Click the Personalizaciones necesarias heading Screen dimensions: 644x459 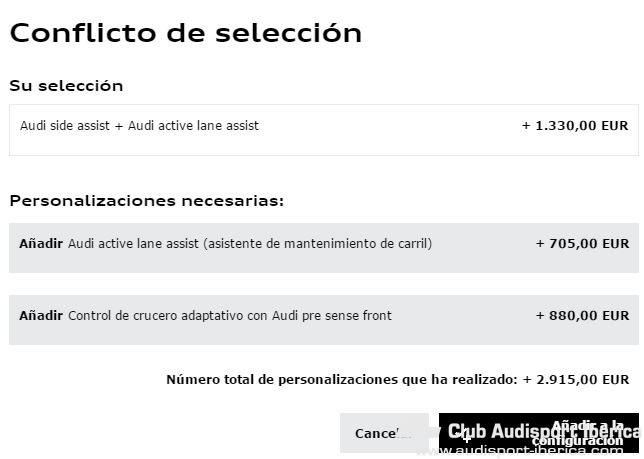(147, 201)
